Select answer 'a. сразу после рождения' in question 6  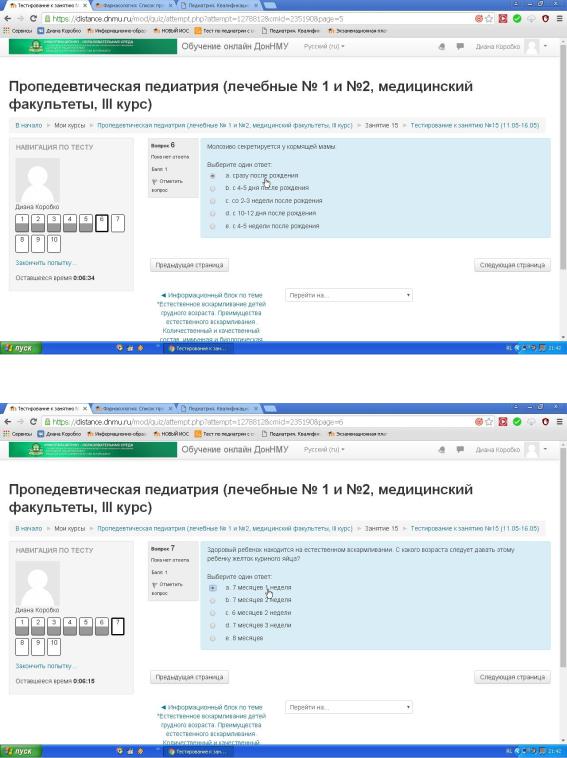pyautogui.click(x=212, y=176)
